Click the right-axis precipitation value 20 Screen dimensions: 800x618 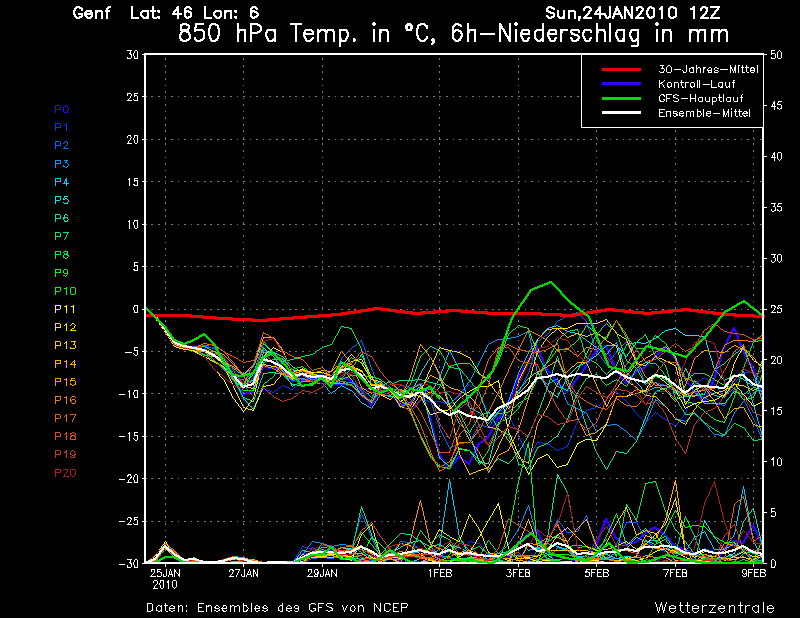tap(776, 360)
